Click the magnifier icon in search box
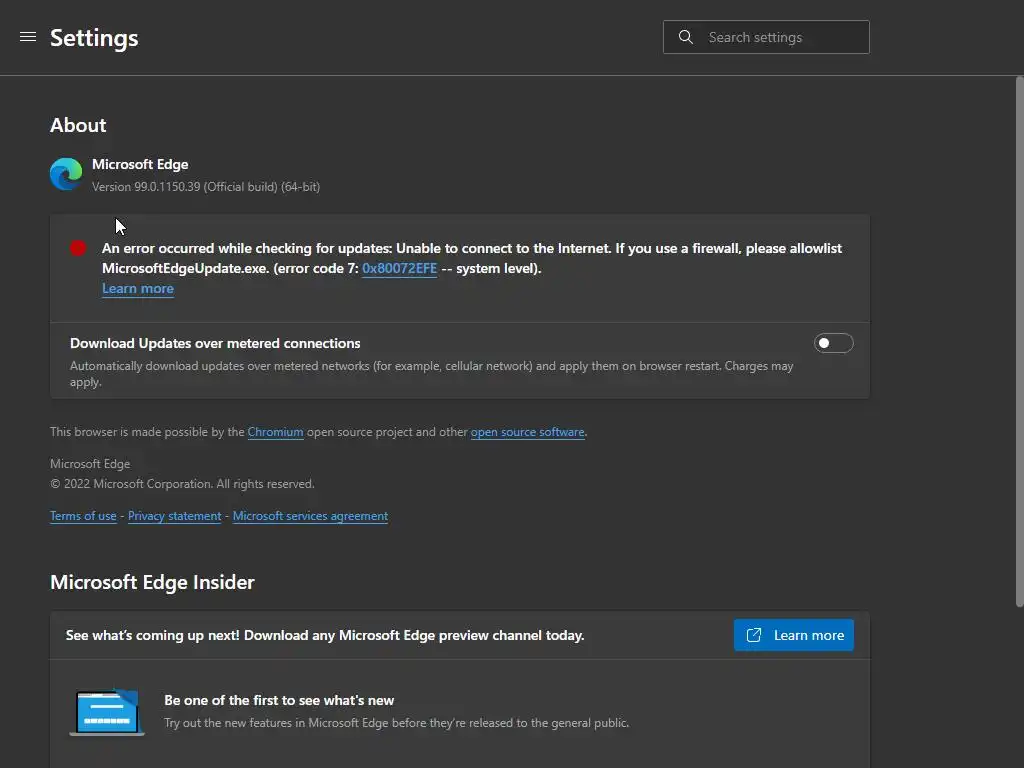Screen dimensions: 1024x768 point(686,37)
